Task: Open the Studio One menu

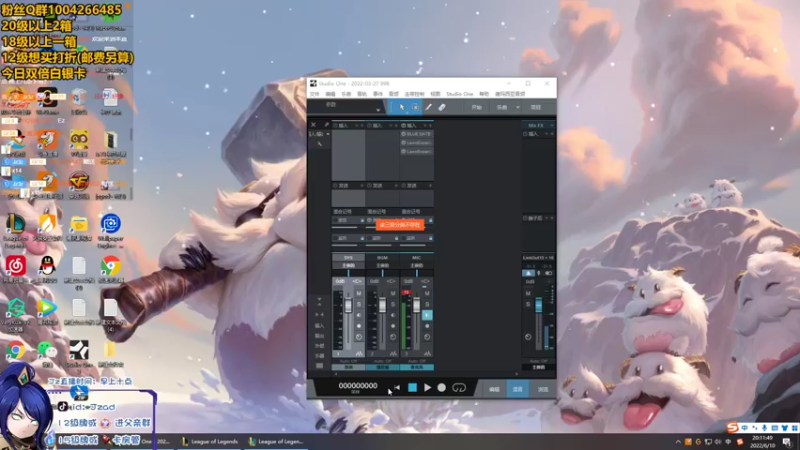Action: pos(460,94)
